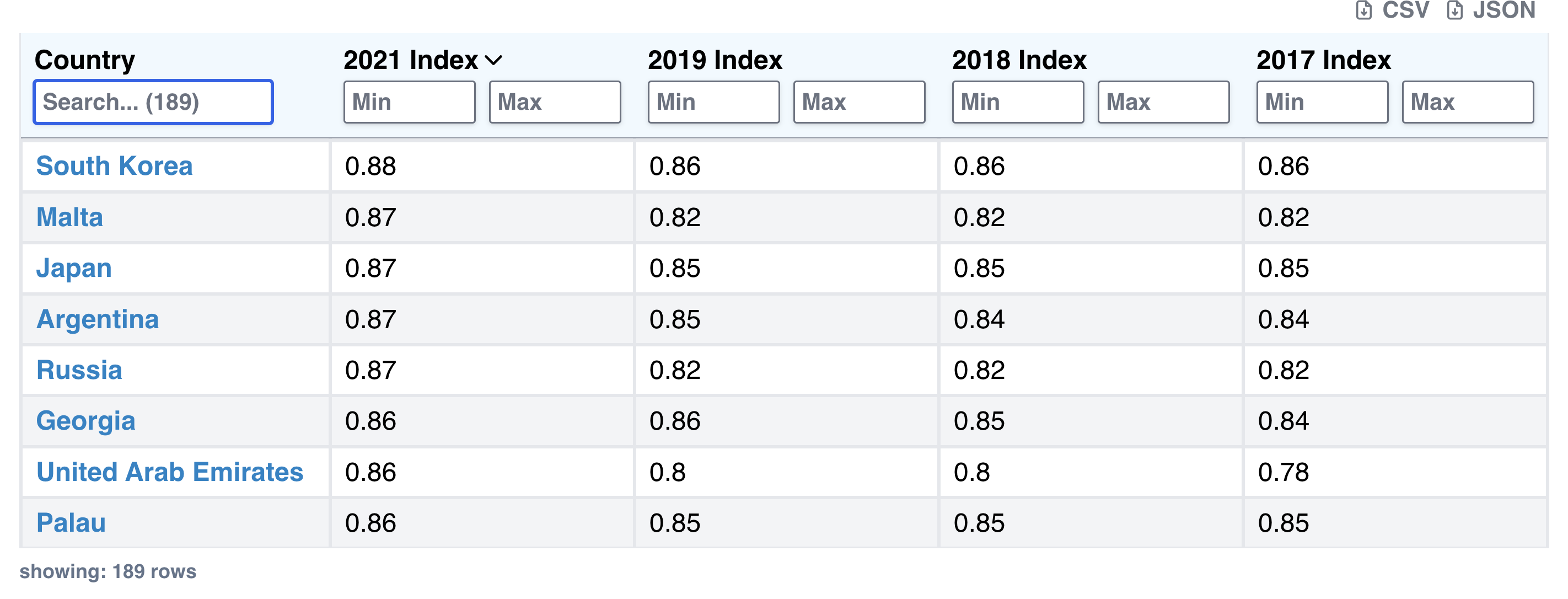Open the Malta country link

[69, 217]
